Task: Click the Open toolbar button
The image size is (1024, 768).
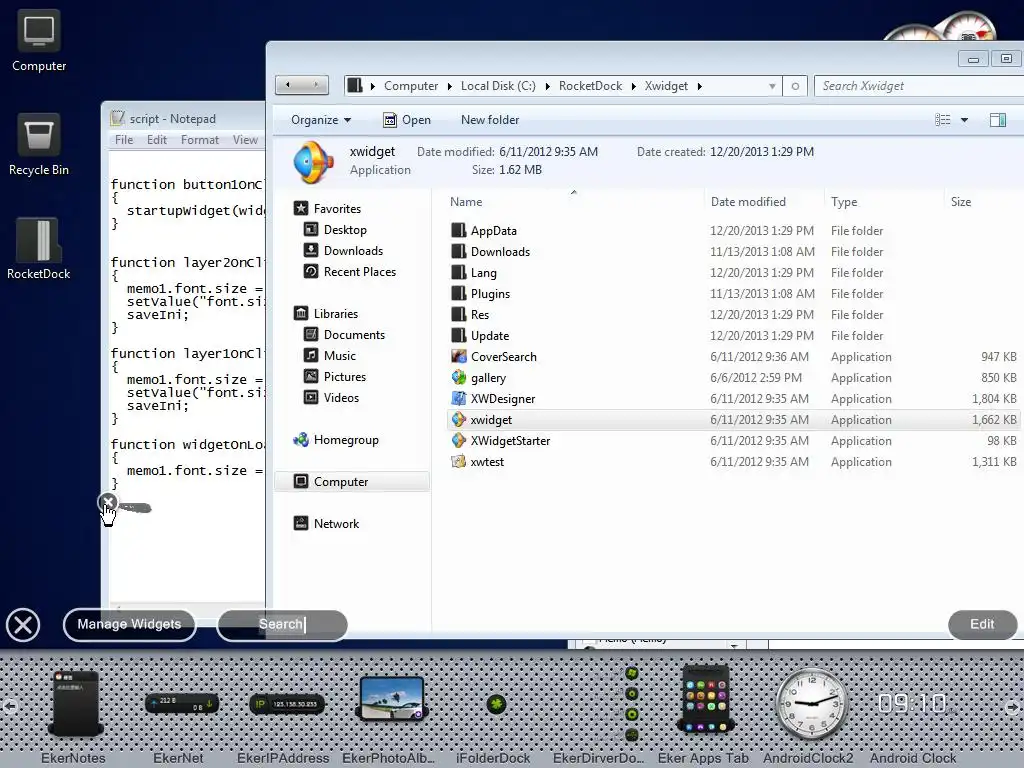Action: 407,120
